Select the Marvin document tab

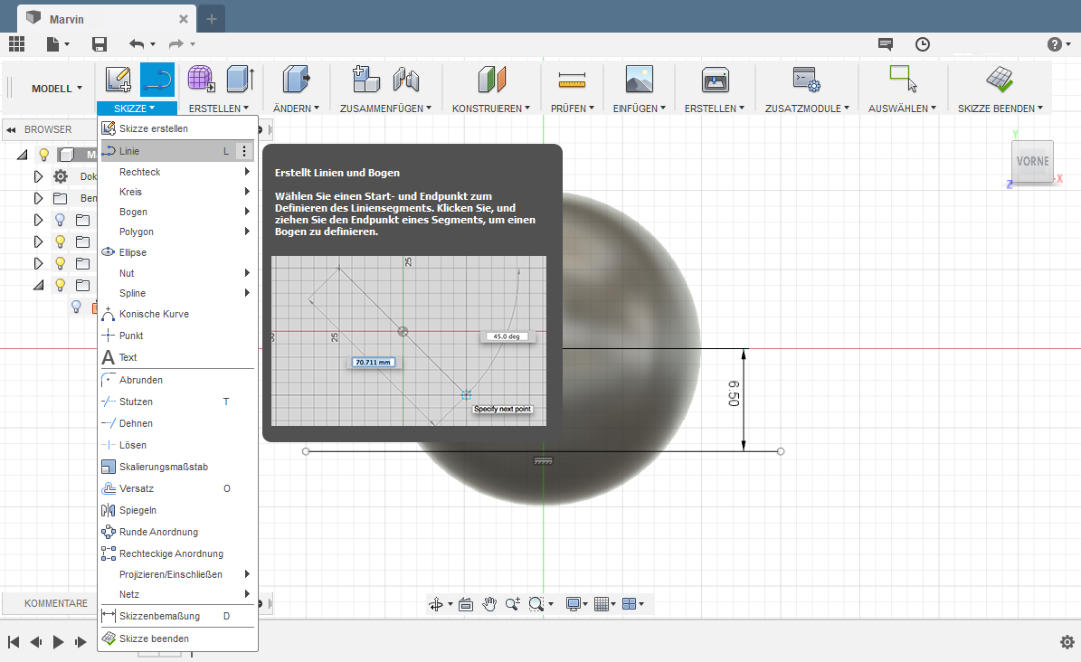point(106,19)
